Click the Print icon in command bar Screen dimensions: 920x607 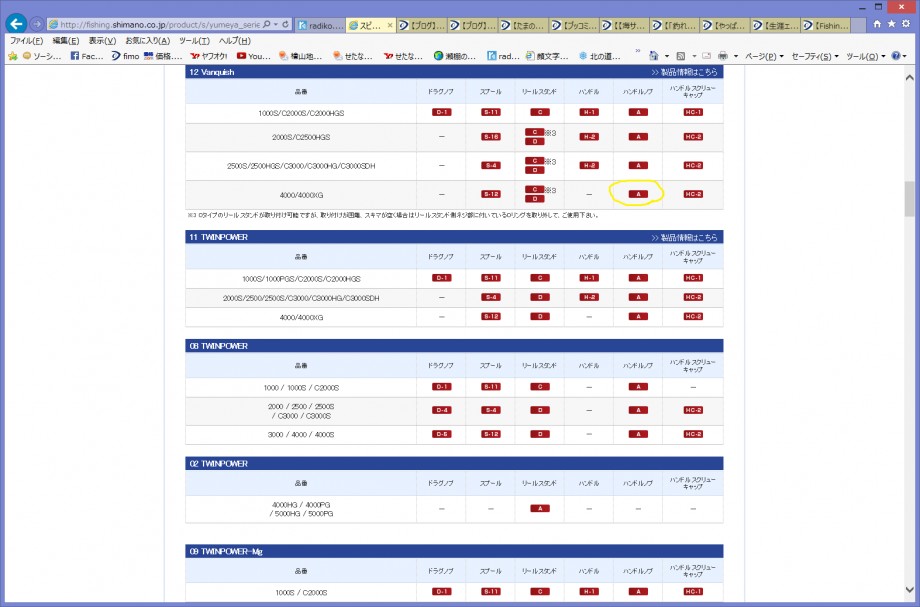tap(723, 56)
